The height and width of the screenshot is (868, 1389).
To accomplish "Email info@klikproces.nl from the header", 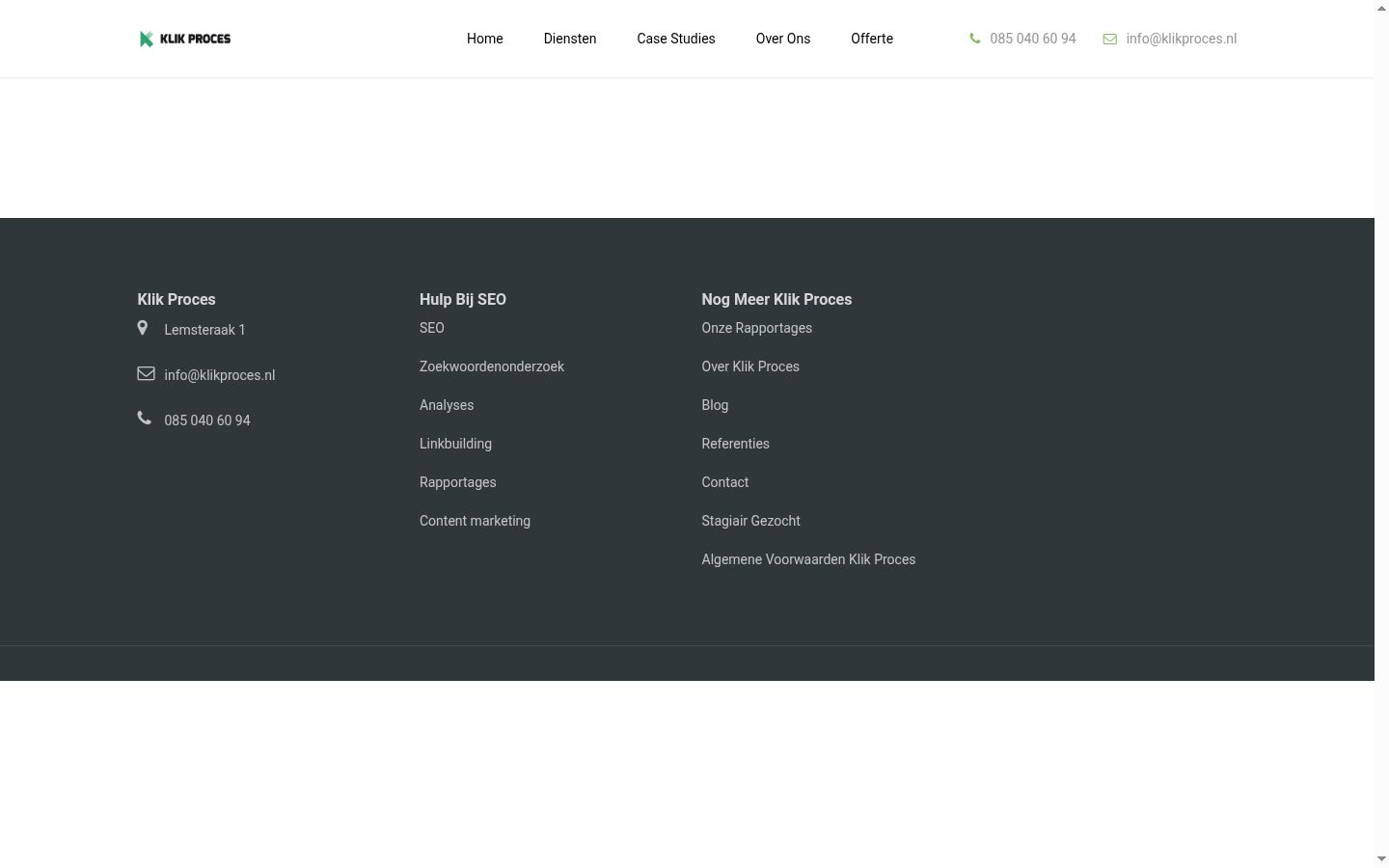I will (x=1182, y=39).
